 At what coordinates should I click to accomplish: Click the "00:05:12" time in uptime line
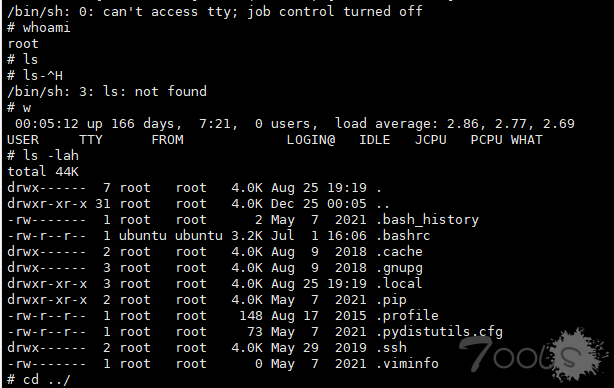[47, 124]
